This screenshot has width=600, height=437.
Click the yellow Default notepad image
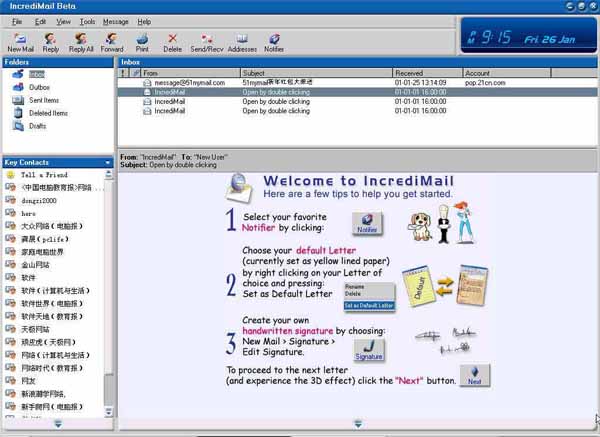[x=418, y=287]
